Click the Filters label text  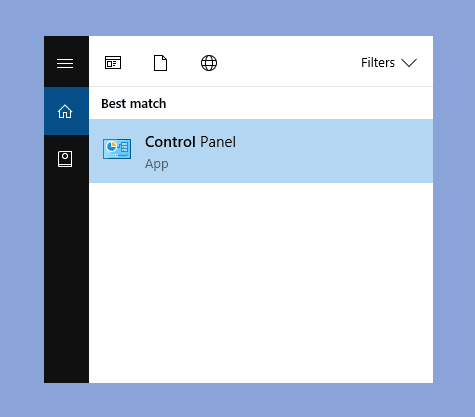(378, 63)
